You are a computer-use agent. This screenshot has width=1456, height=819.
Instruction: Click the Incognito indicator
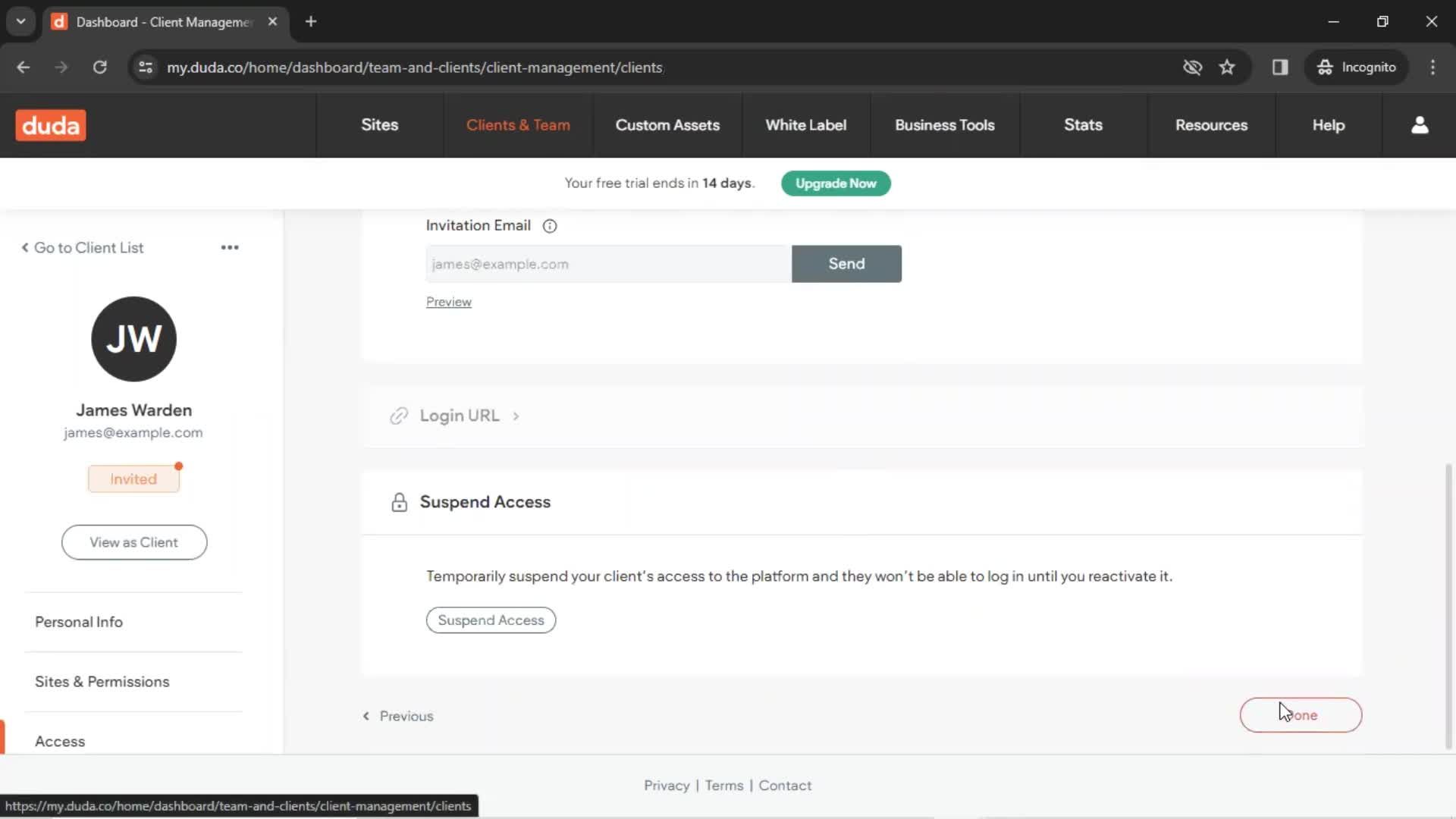(x=1356, y=67)
